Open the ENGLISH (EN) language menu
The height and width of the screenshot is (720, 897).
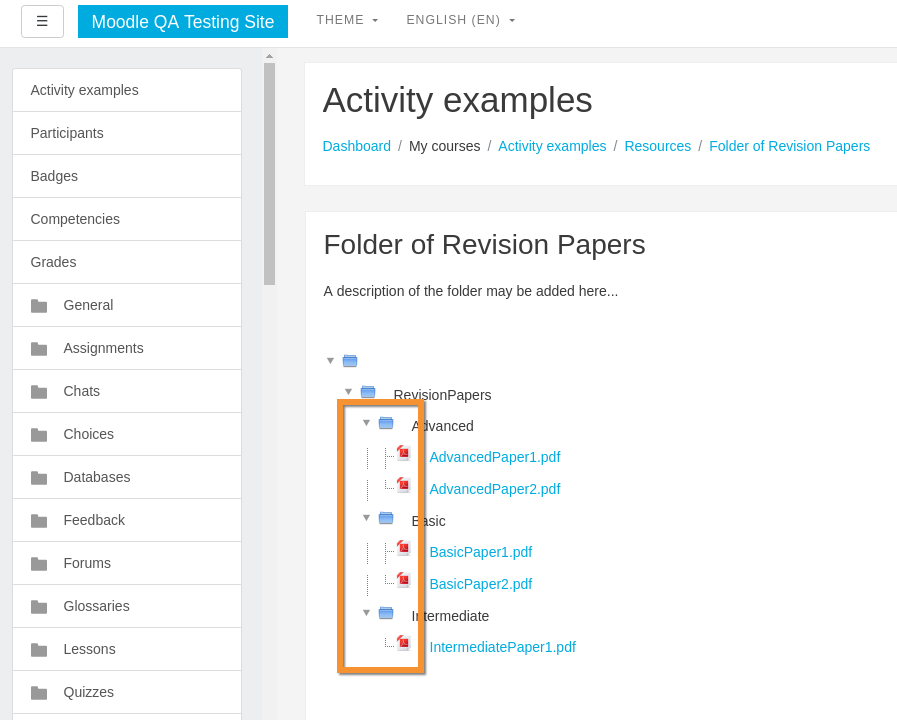[461, 20]
